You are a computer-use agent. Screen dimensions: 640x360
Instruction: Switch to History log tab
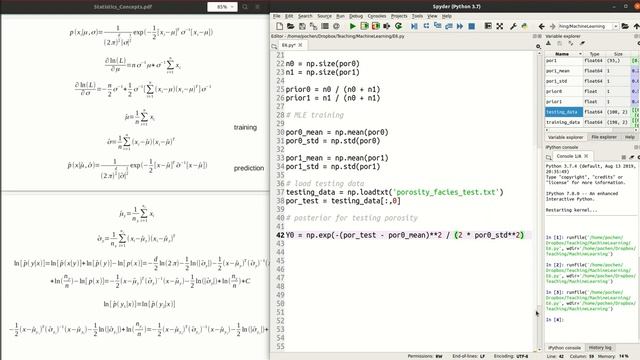(600, 347)
